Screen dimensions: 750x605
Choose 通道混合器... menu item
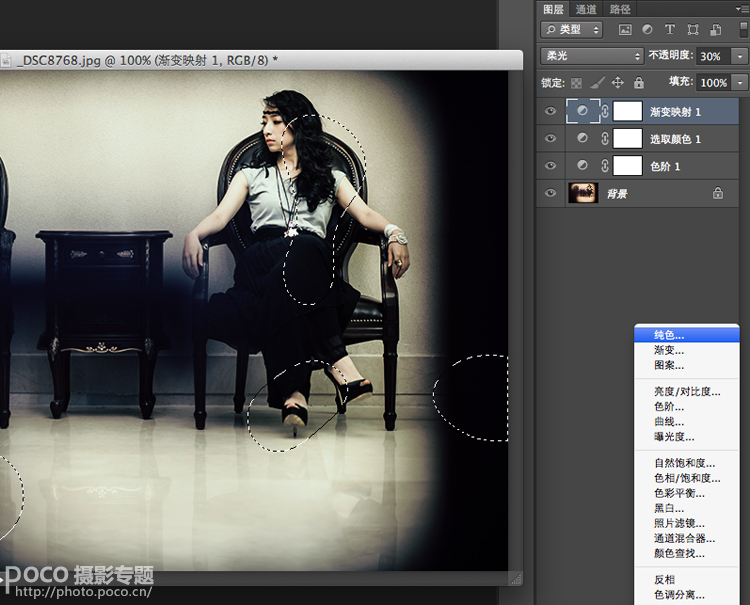tap(687, 539)
